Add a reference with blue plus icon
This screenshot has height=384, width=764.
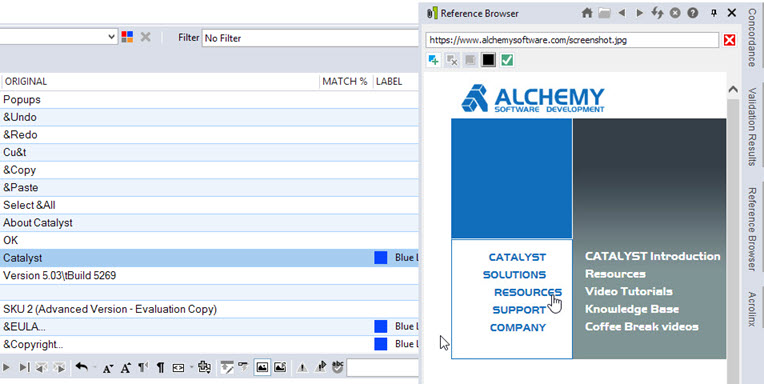(433, 60)
